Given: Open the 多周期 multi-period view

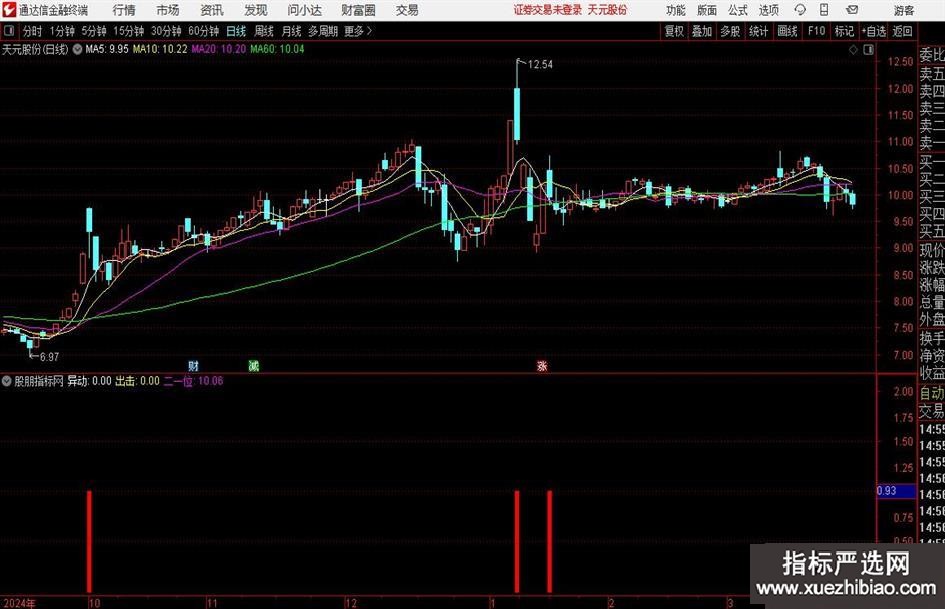Looking at the screenshot, I should (322, 31).
